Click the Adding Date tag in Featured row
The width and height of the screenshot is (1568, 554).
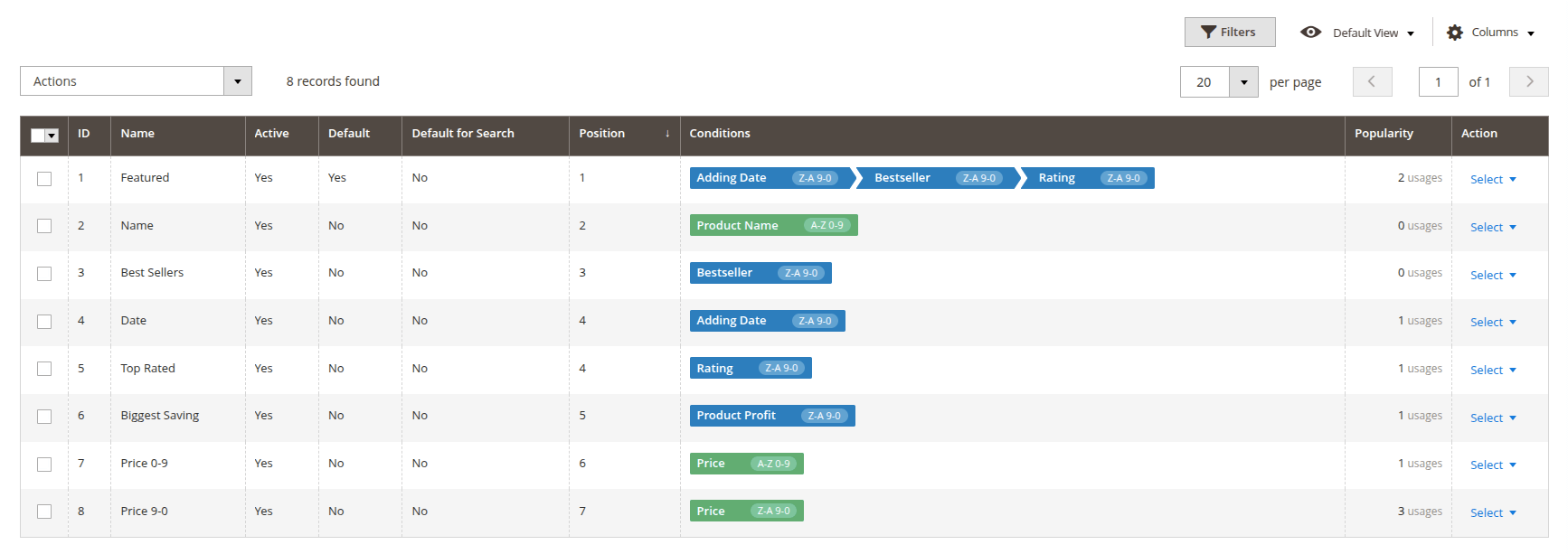771,178
